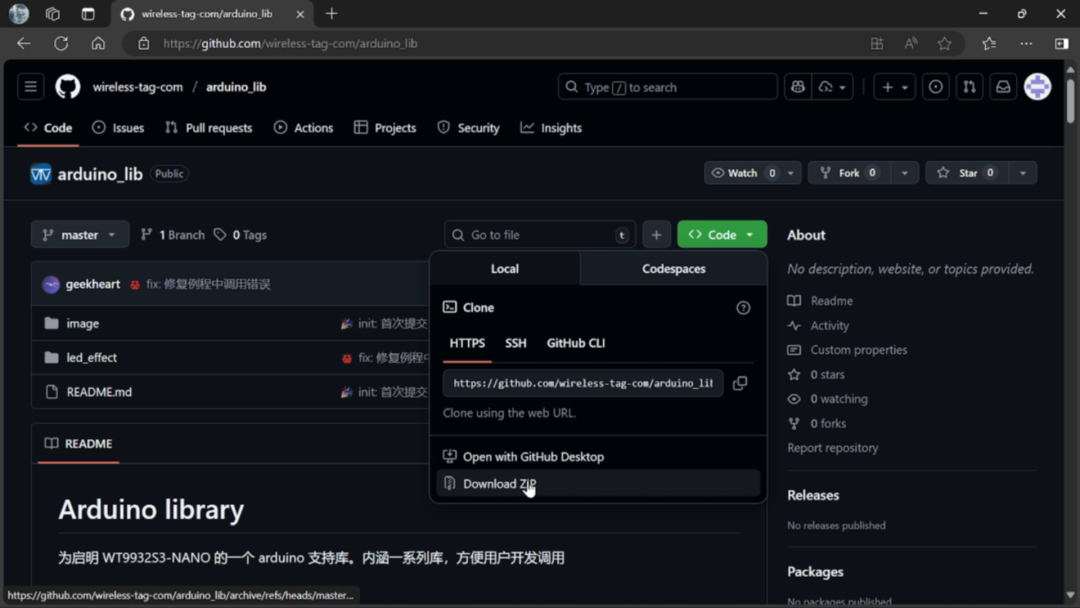Open geekheart's profile link
This screenshot has height=608, width=1080.
tap(93, 284)
